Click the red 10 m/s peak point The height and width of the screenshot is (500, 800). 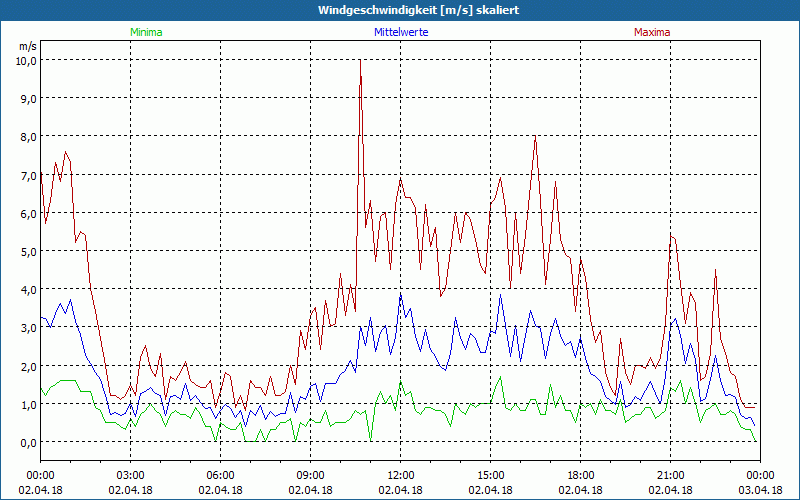click(x=360, y=60)
